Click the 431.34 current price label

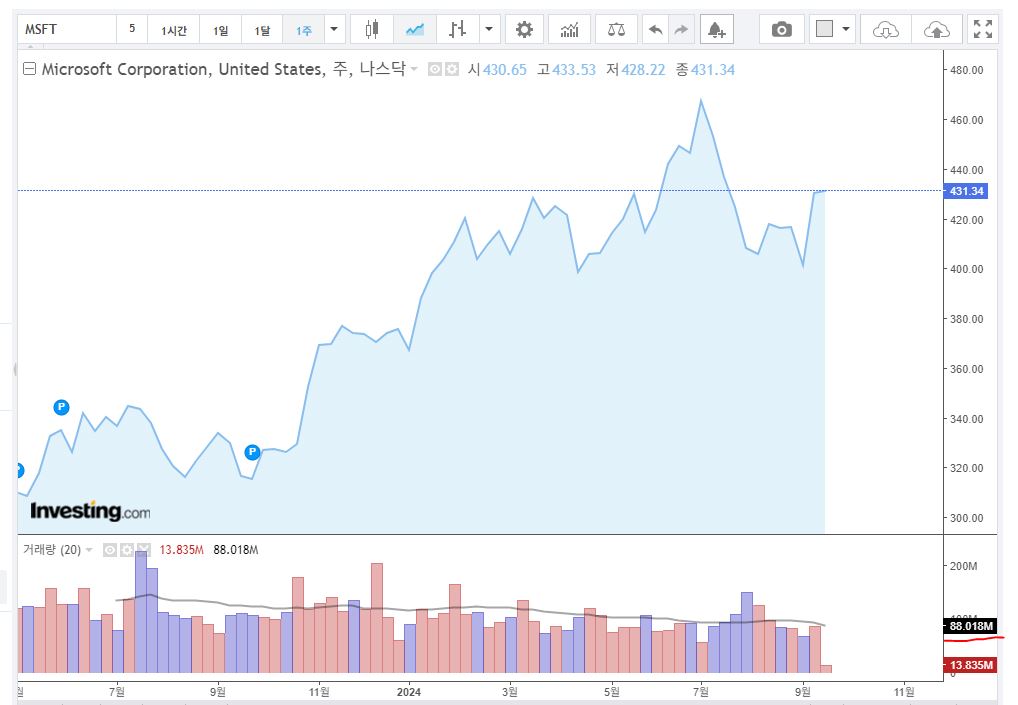tap(966, 191)
